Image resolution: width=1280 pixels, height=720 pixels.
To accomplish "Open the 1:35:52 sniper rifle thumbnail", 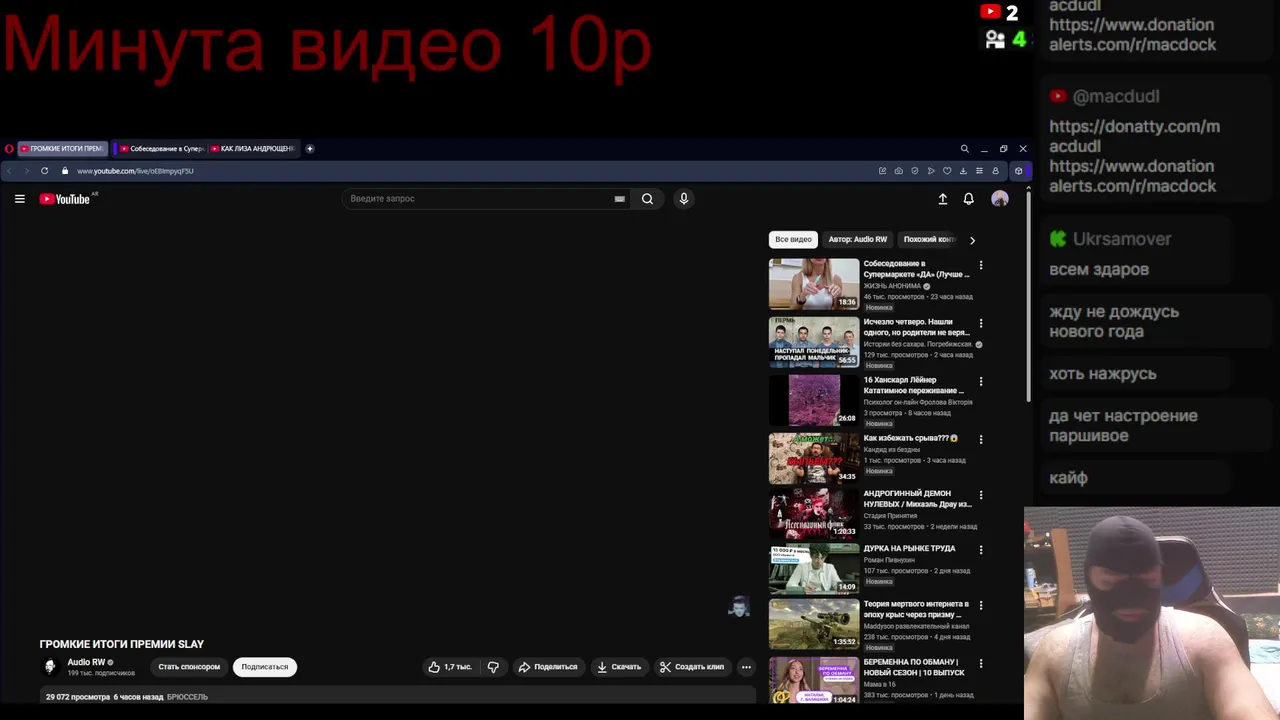I will click(814, 624).
